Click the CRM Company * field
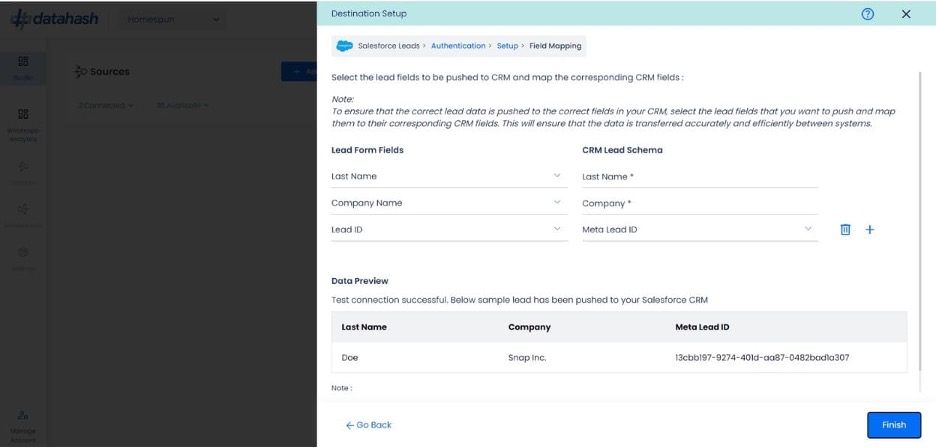 700,203
